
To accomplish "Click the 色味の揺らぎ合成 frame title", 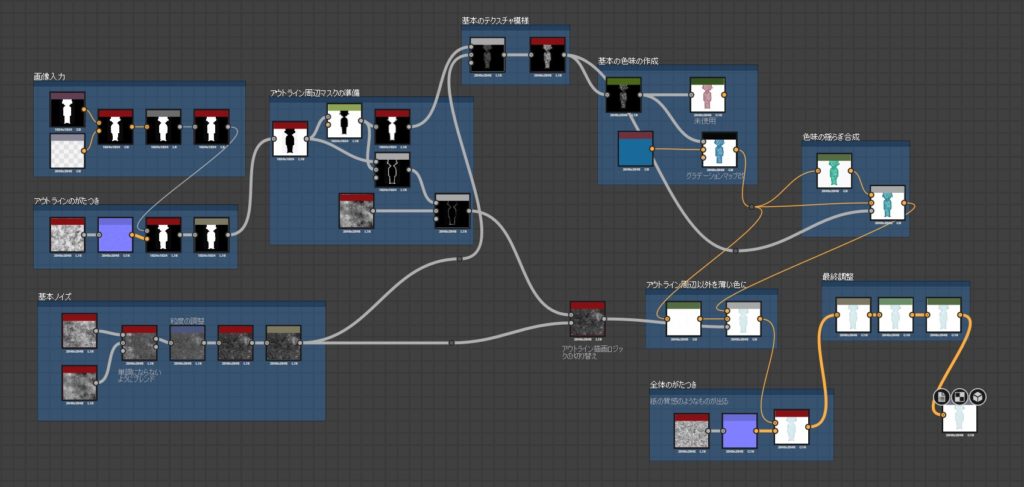I will (x=831, y=137).
